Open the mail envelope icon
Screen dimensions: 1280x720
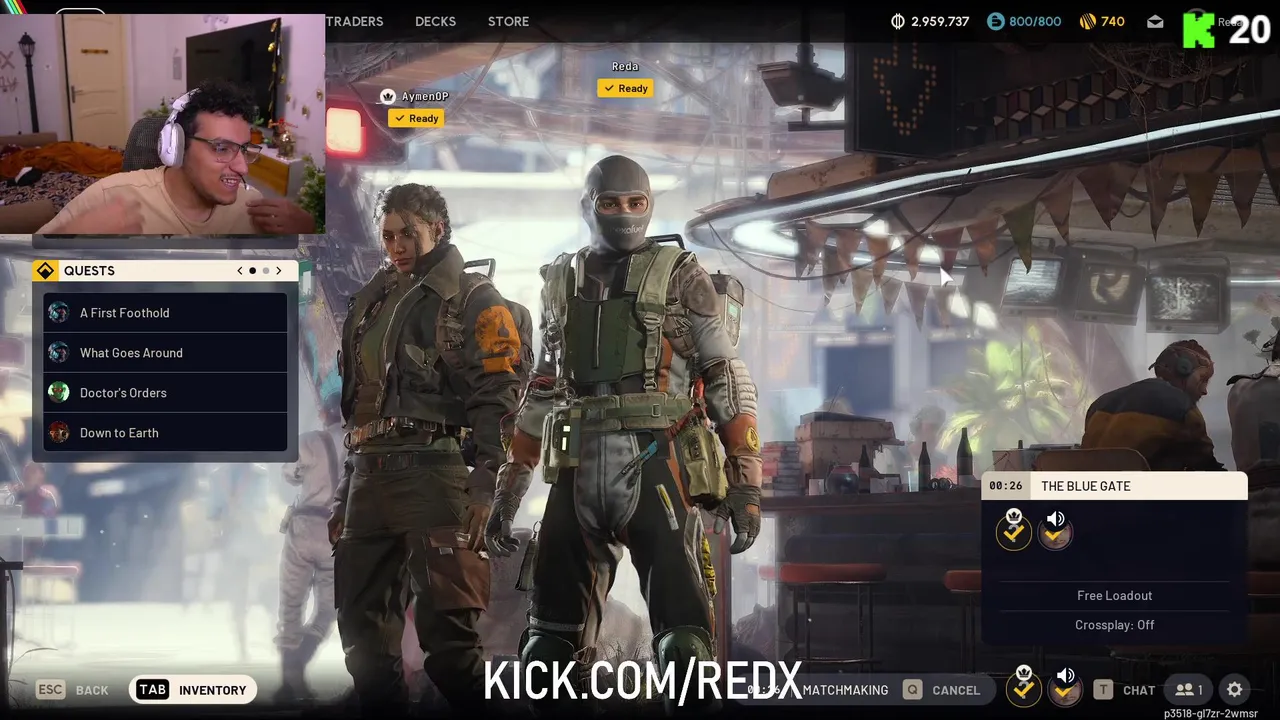pyautogui.click(x=1155, y=21)
